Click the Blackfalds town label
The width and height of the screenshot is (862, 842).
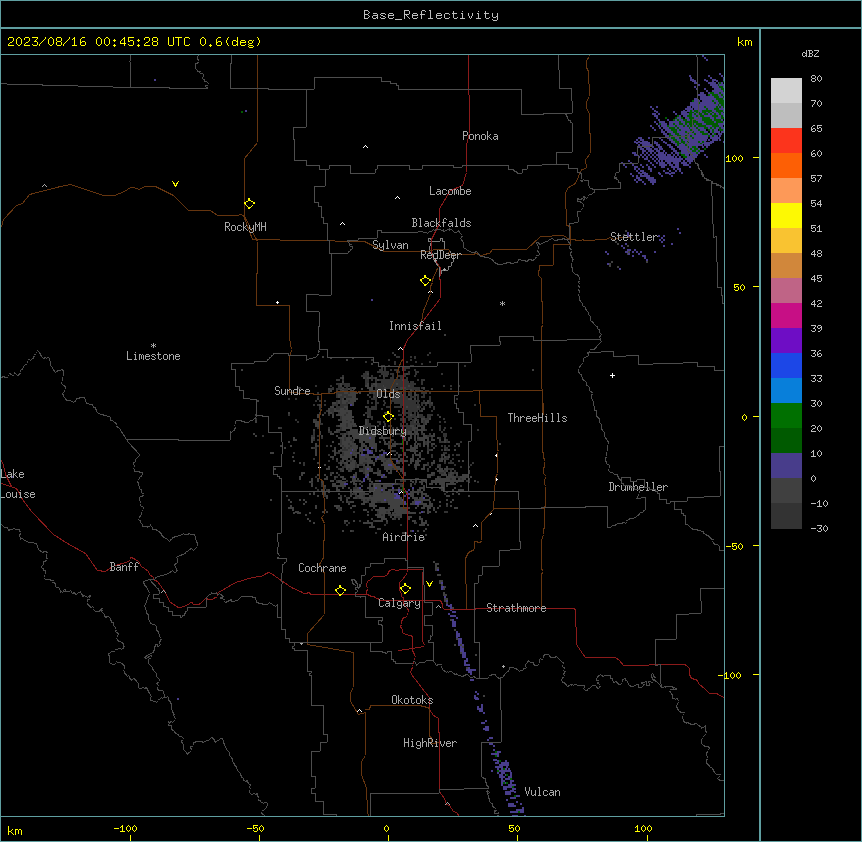click(441, 223)
